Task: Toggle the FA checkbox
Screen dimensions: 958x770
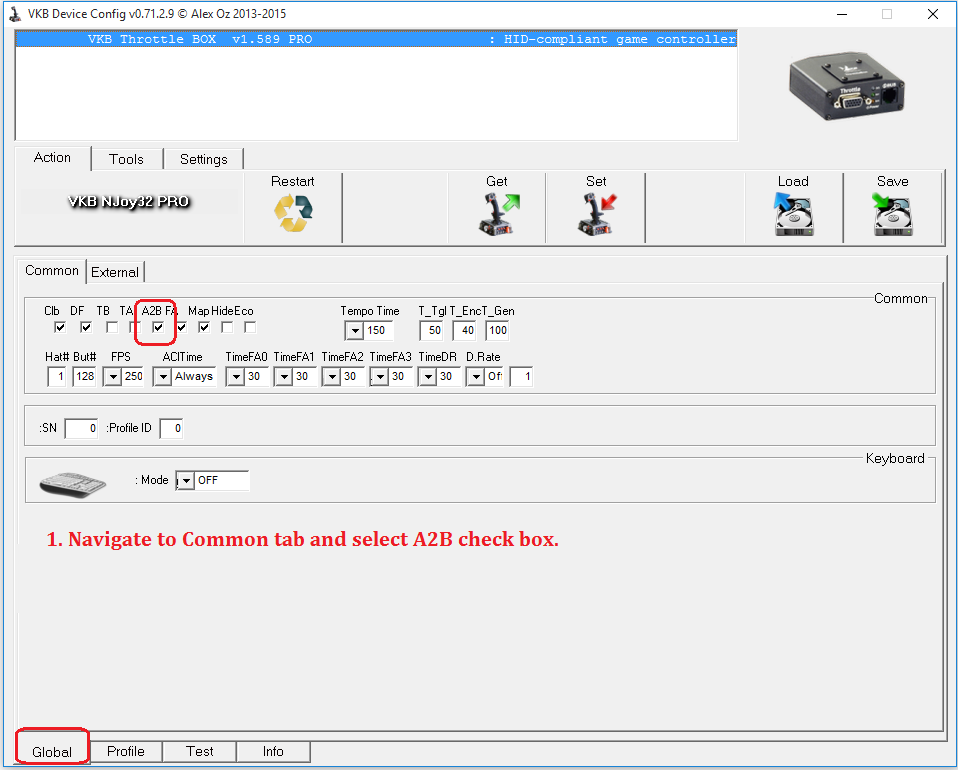Action: pyautogui.click(x=181, y=328)
